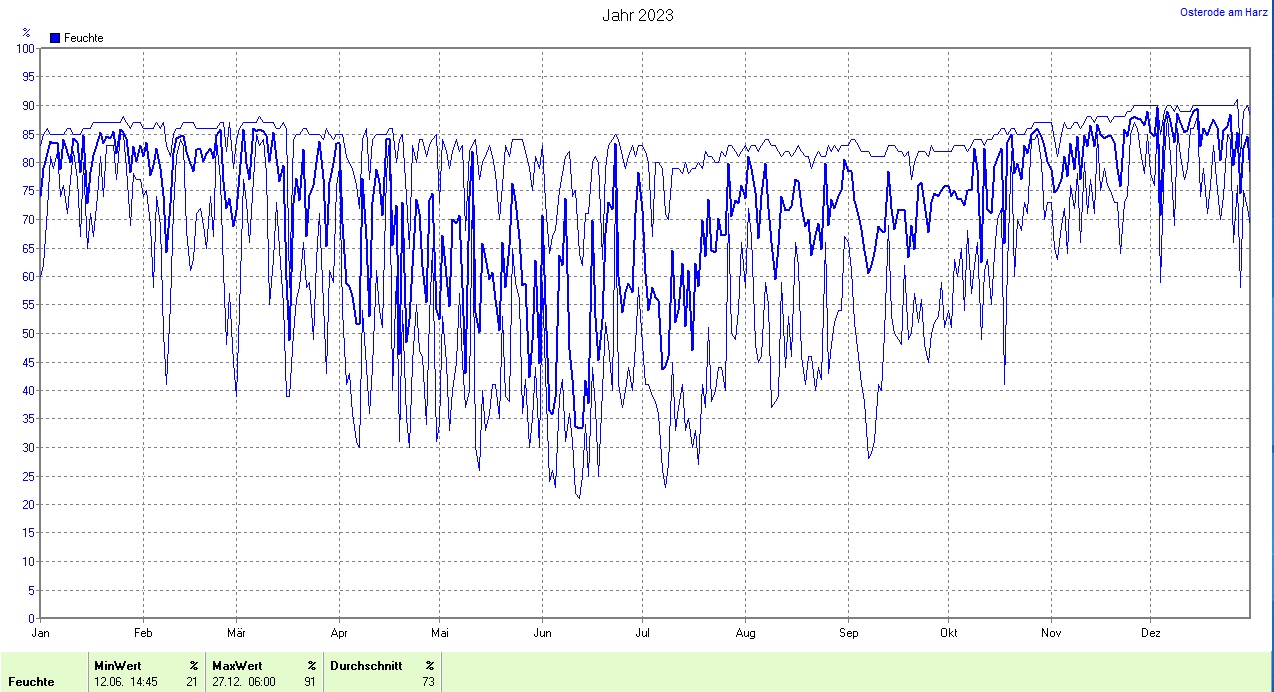The height and width of the screenshot is (692, 1274).
Task: Click the Jahr 2023 chart title
Action: (x=637, y=15)
